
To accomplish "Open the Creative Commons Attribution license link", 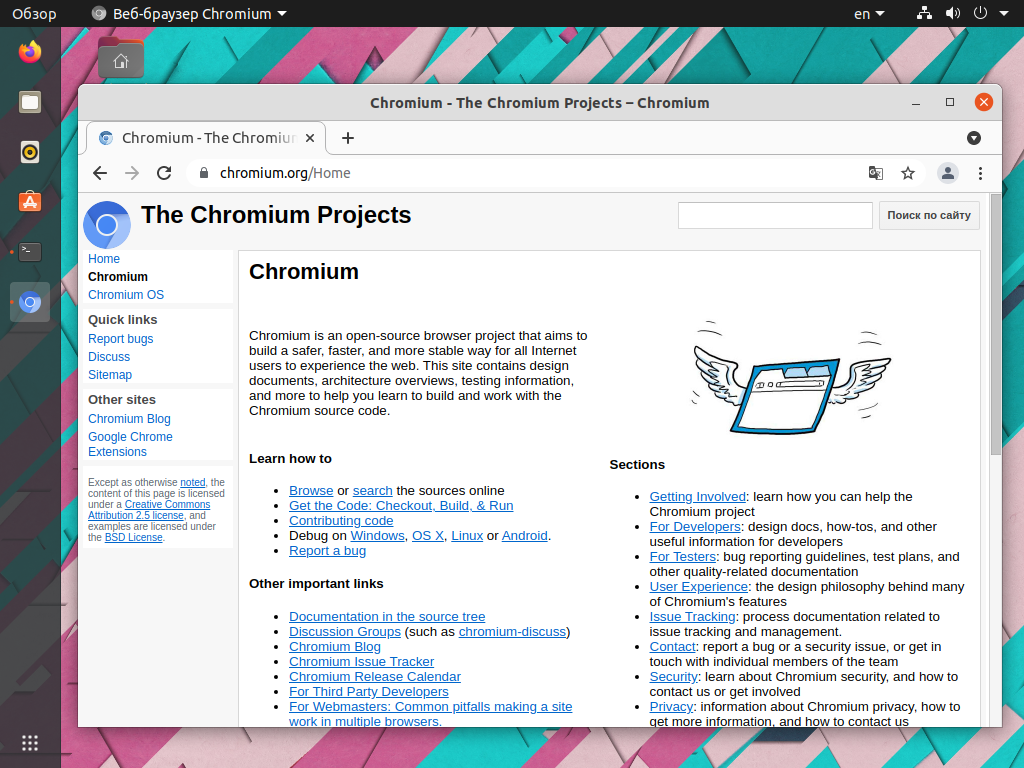I will [149, 510].
